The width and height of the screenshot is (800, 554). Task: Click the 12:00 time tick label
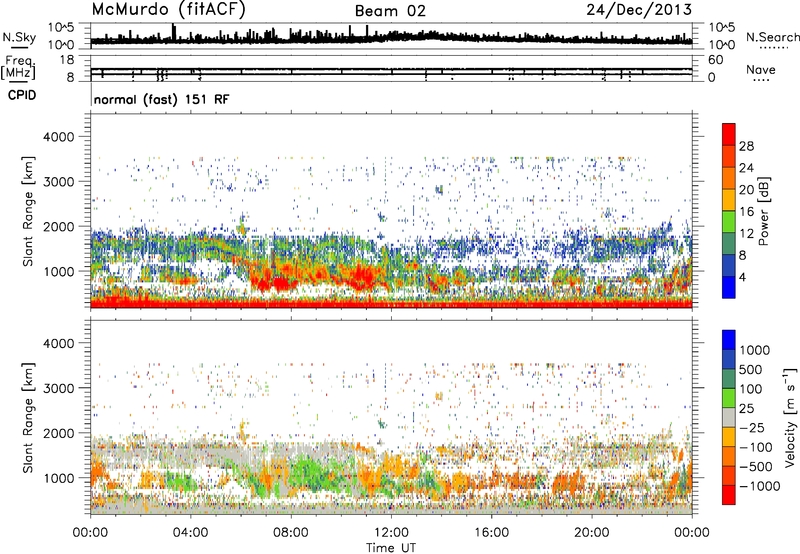pos(391,533)
